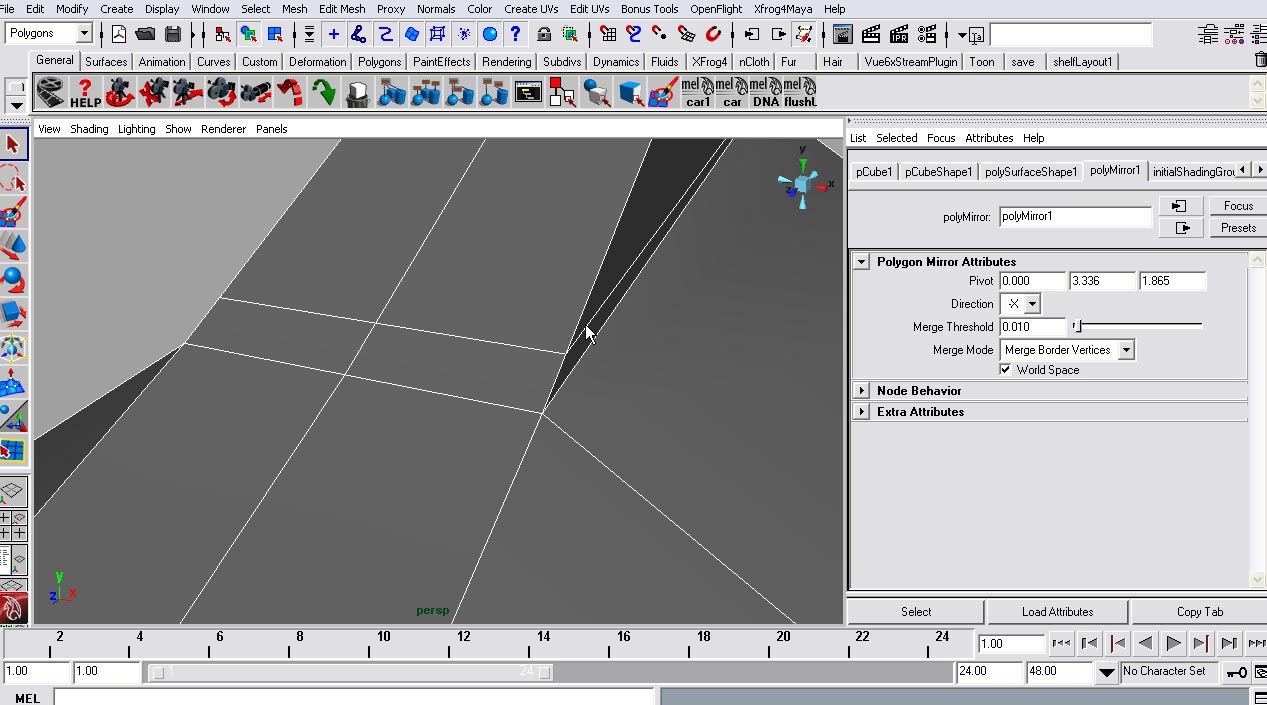
Task: Open the Render View clapperboard icon
Action: point(842,34)
